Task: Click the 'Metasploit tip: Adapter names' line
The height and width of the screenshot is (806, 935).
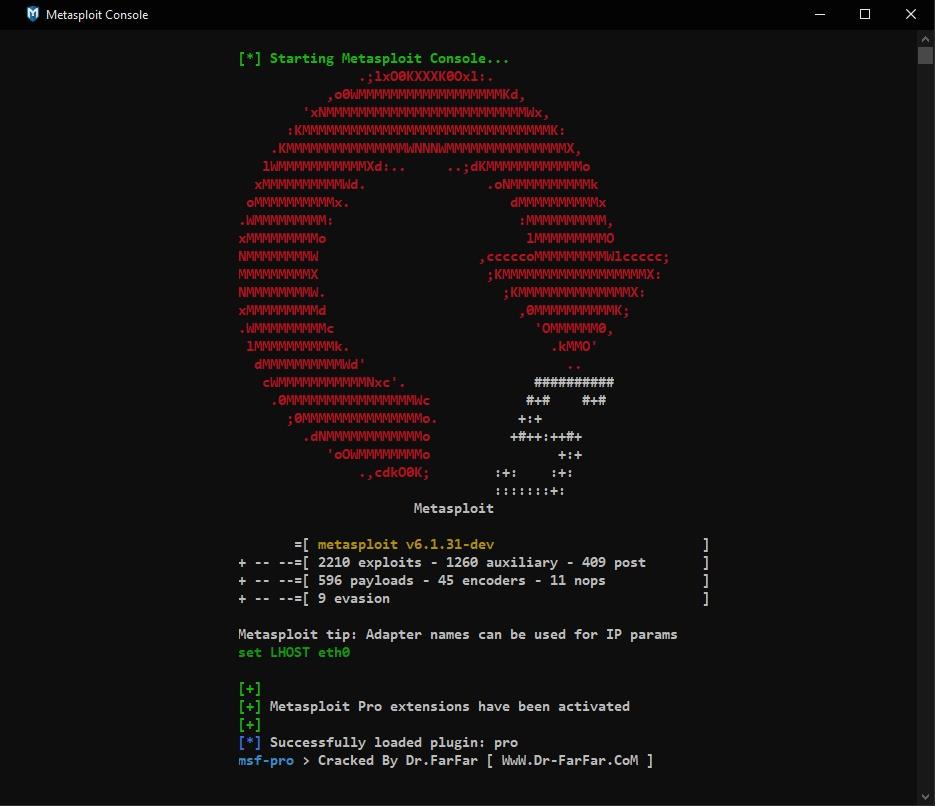Action: pyautogui.click(x=457, y=634)
